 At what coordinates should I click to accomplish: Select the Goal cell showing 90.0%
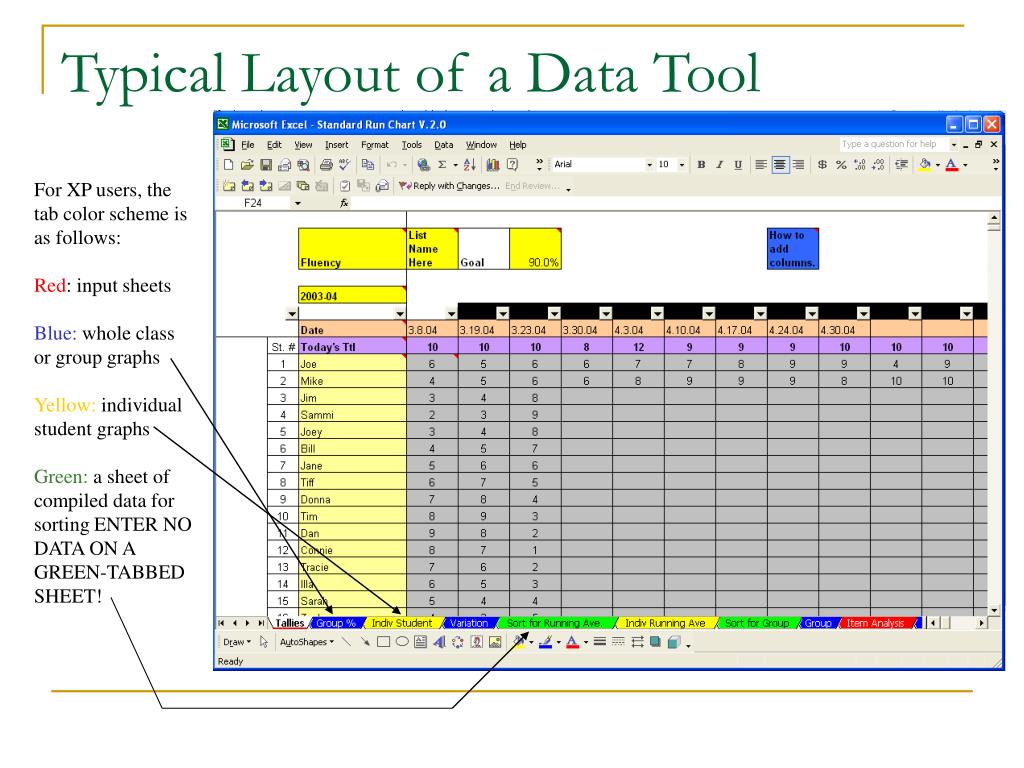(535, 249)
